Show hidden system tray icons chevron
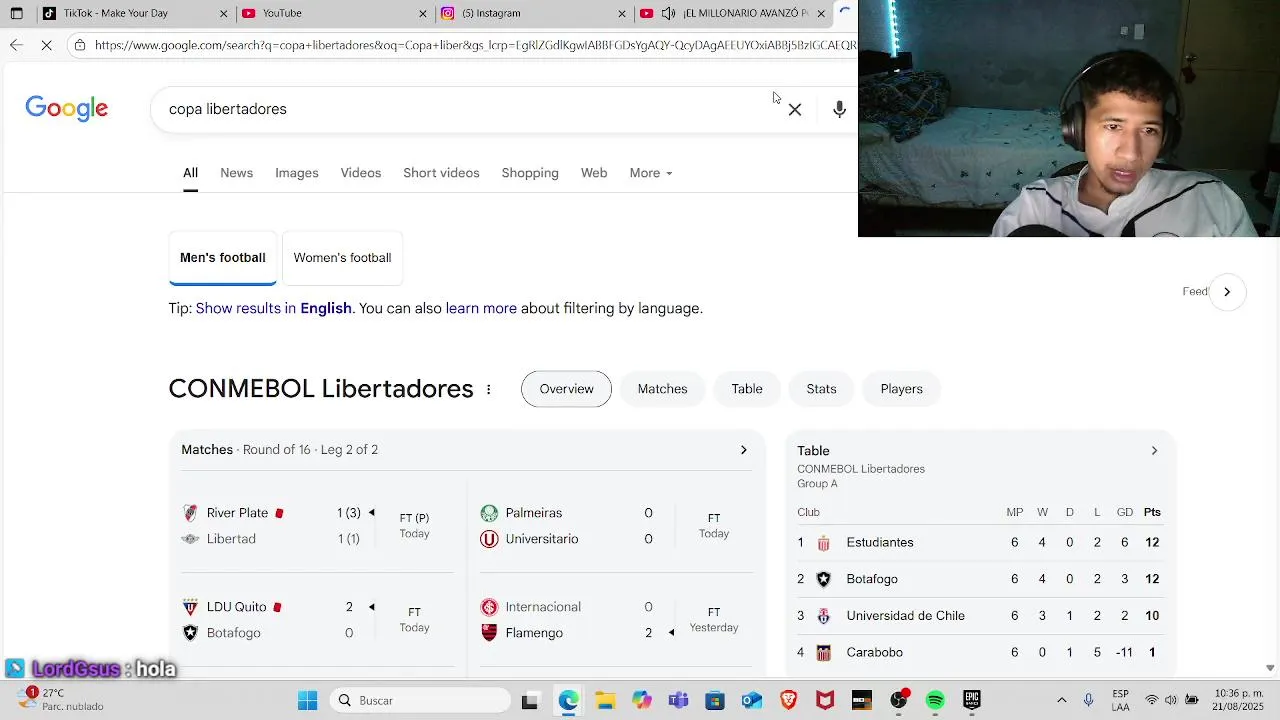This screenshot has height=720, width=1280. tap(1062, 700)
